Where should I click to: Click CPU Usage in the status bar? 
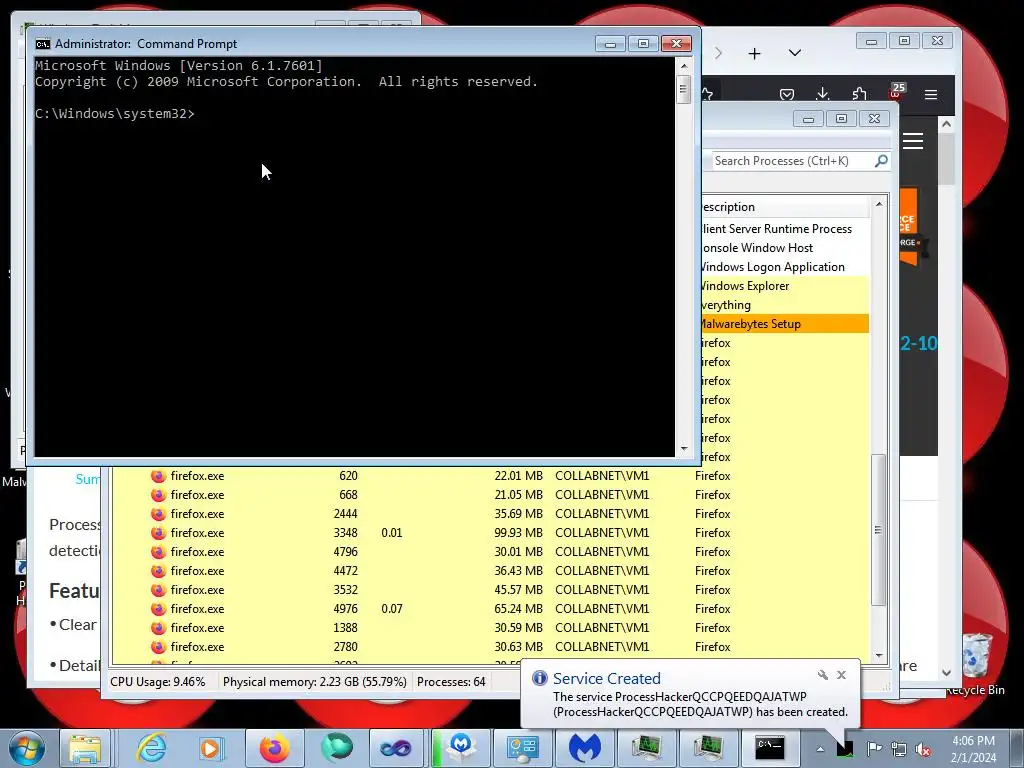coord(157,682)
